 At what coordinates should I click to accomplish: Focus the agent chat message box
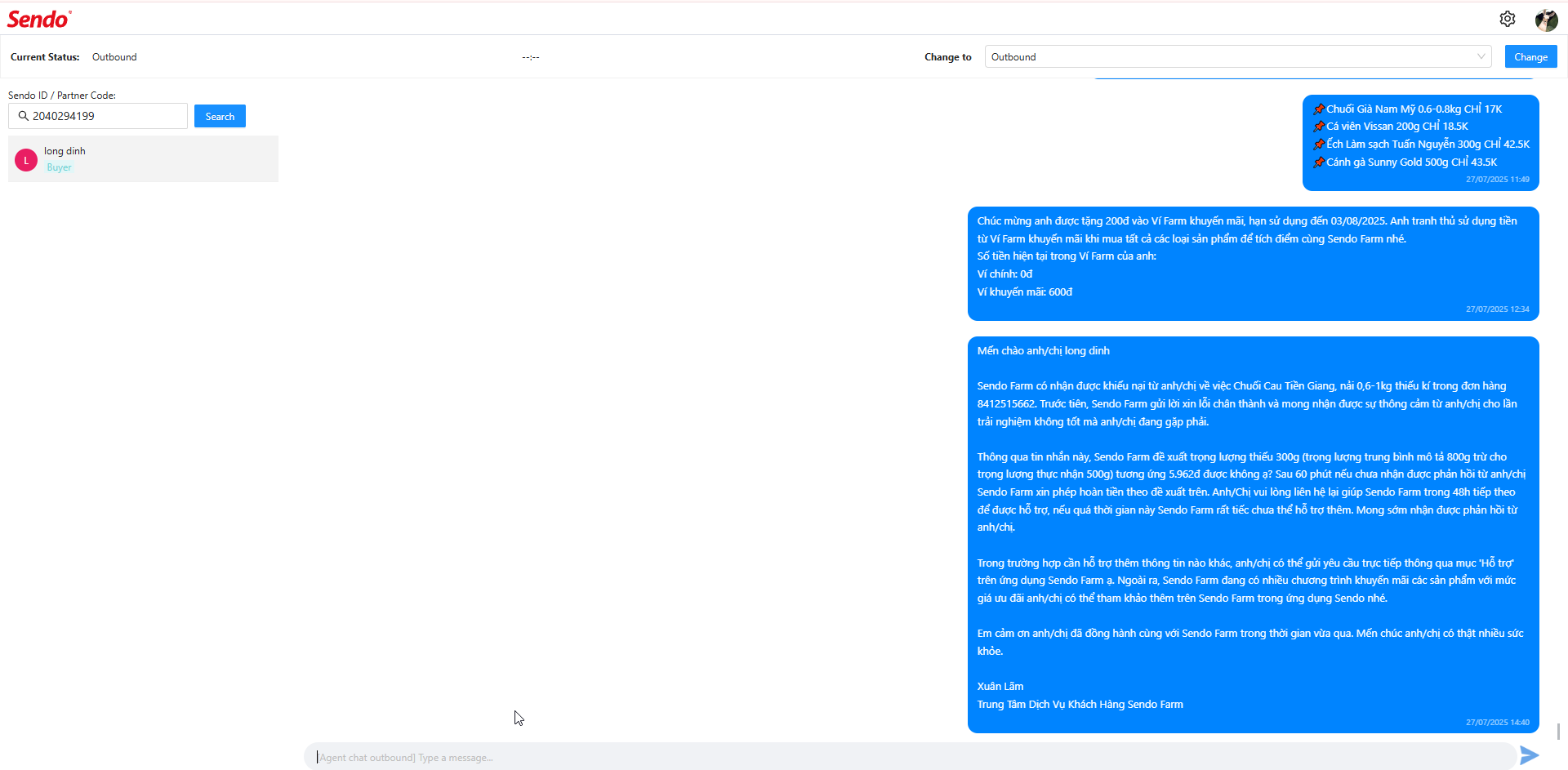pos(910,757)
